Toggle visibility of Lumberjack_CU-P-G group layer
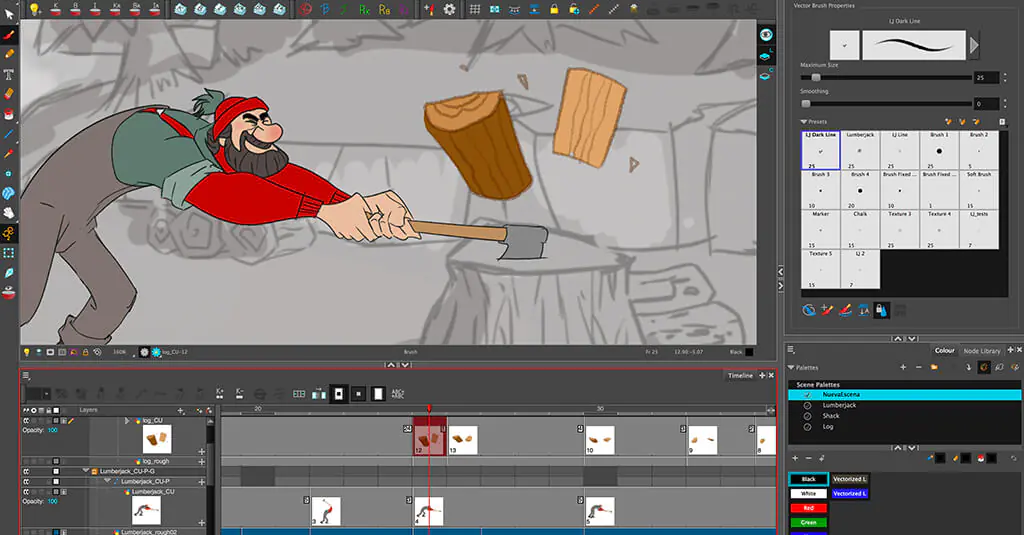 click(x=27, y=470)
